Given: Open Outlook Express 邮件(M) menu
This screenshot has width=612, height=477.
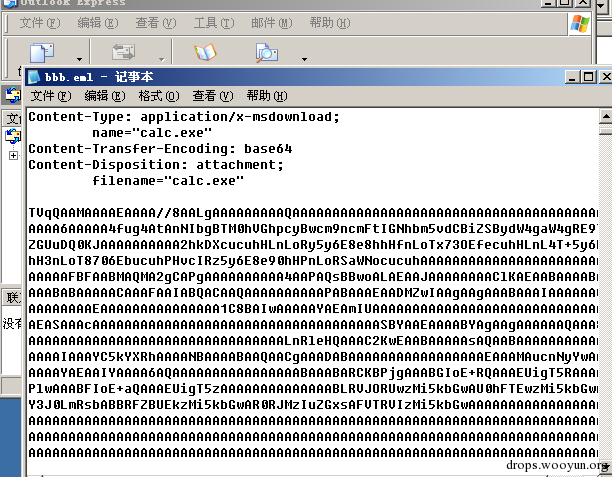Looking at the screenshot, I should point(272,23).
